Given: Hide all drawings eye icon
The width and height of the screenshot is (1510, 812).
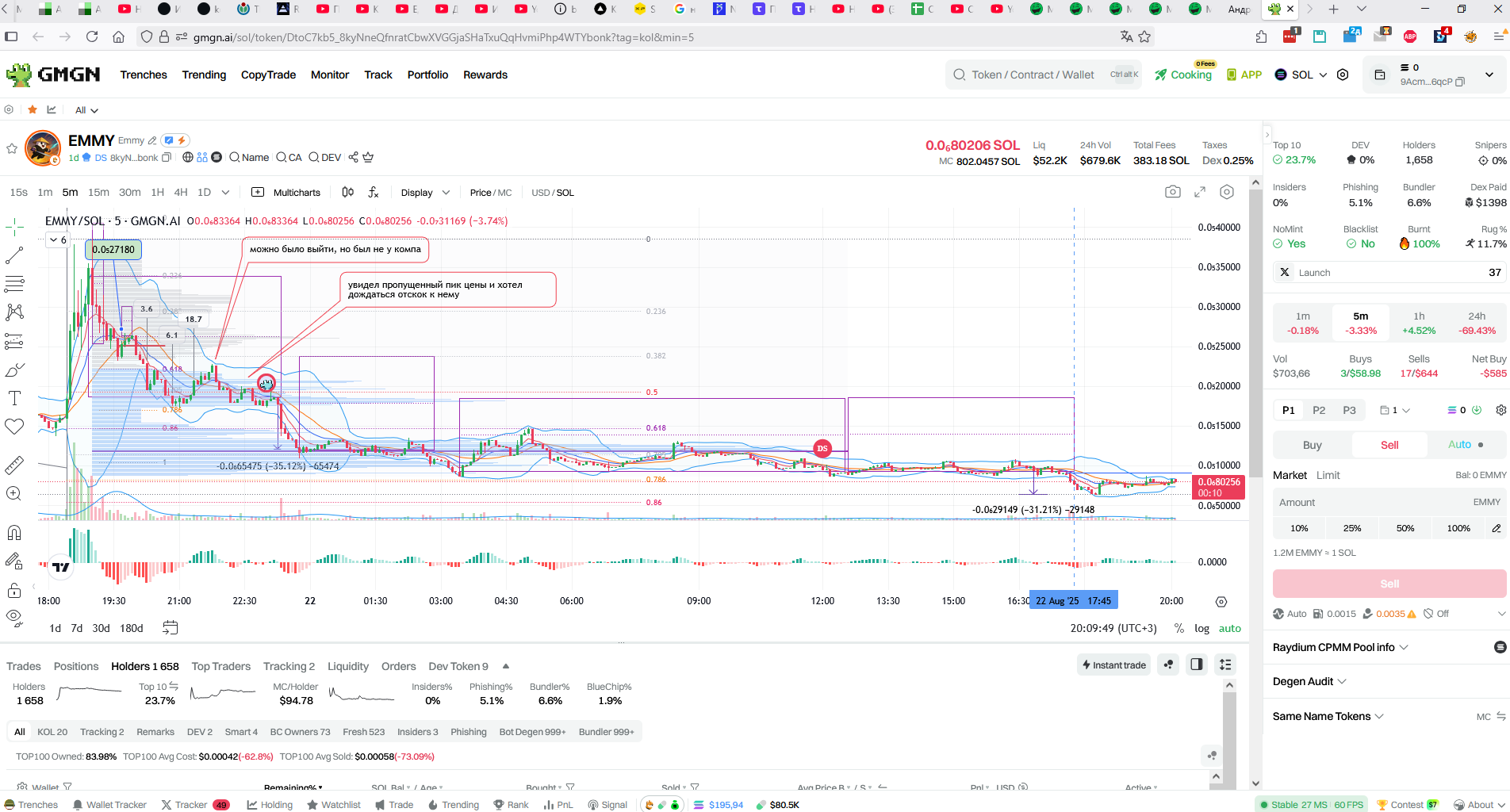Looking at the screenshot, I should point(14,617).
